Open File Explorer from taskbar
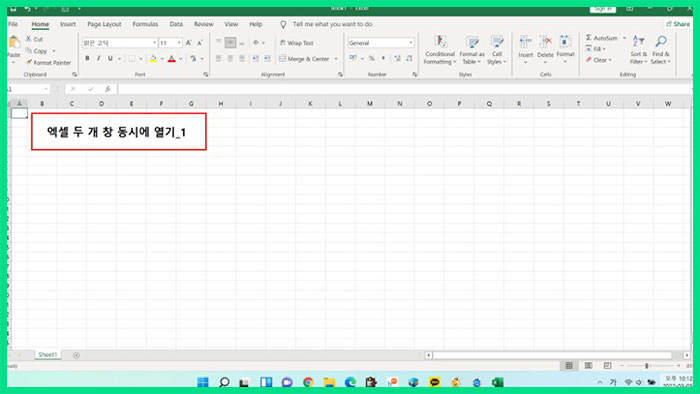 tap(329, 382)
